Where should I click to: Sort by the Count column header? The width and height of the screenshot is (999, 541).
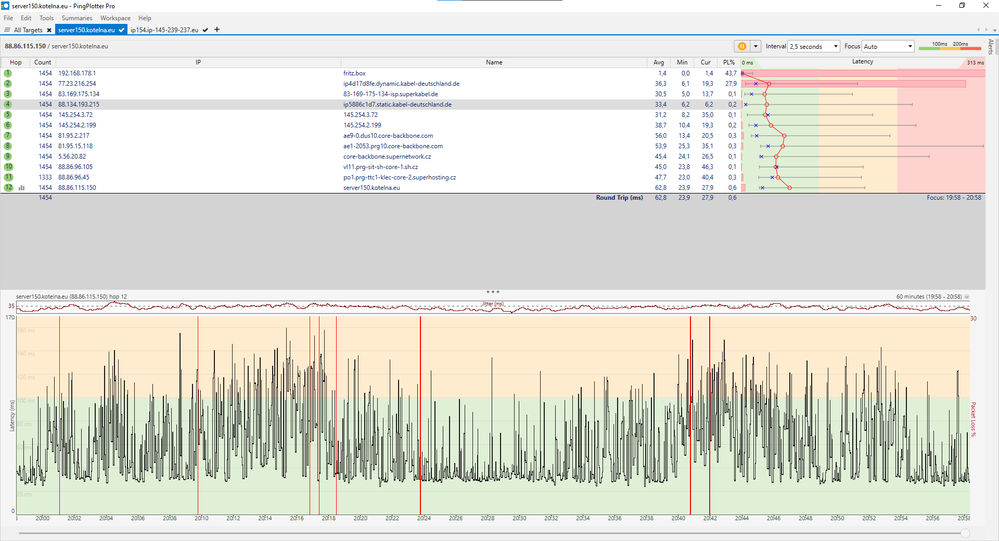(x=43, y=62)
